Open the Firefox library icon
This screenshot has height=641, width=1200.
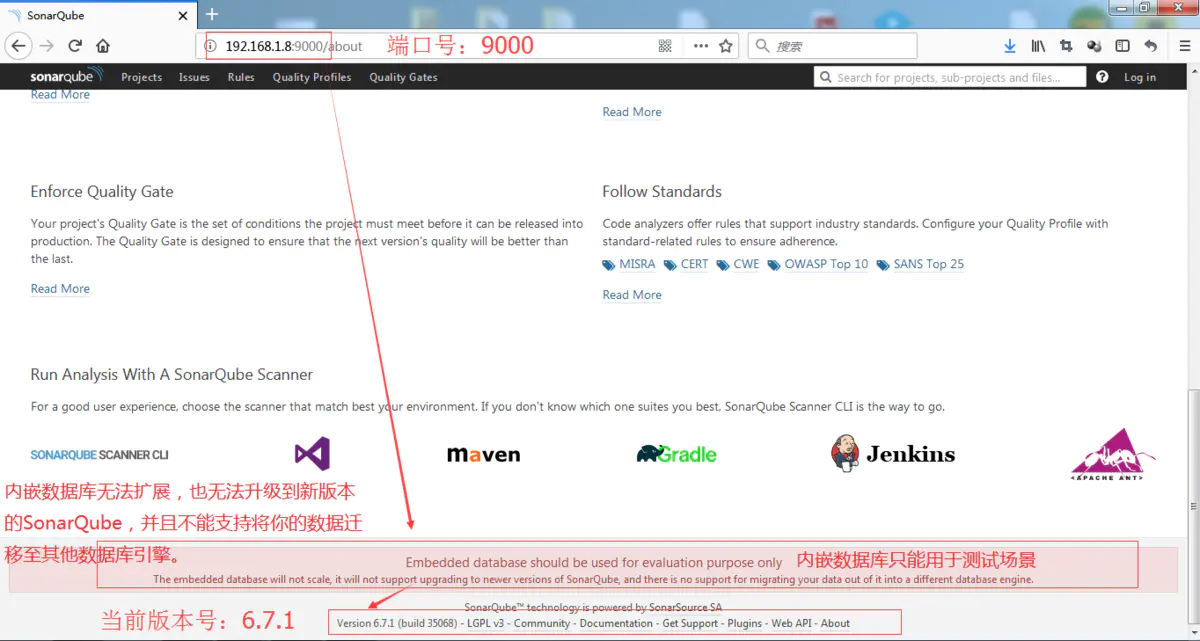click(1038, 46)
